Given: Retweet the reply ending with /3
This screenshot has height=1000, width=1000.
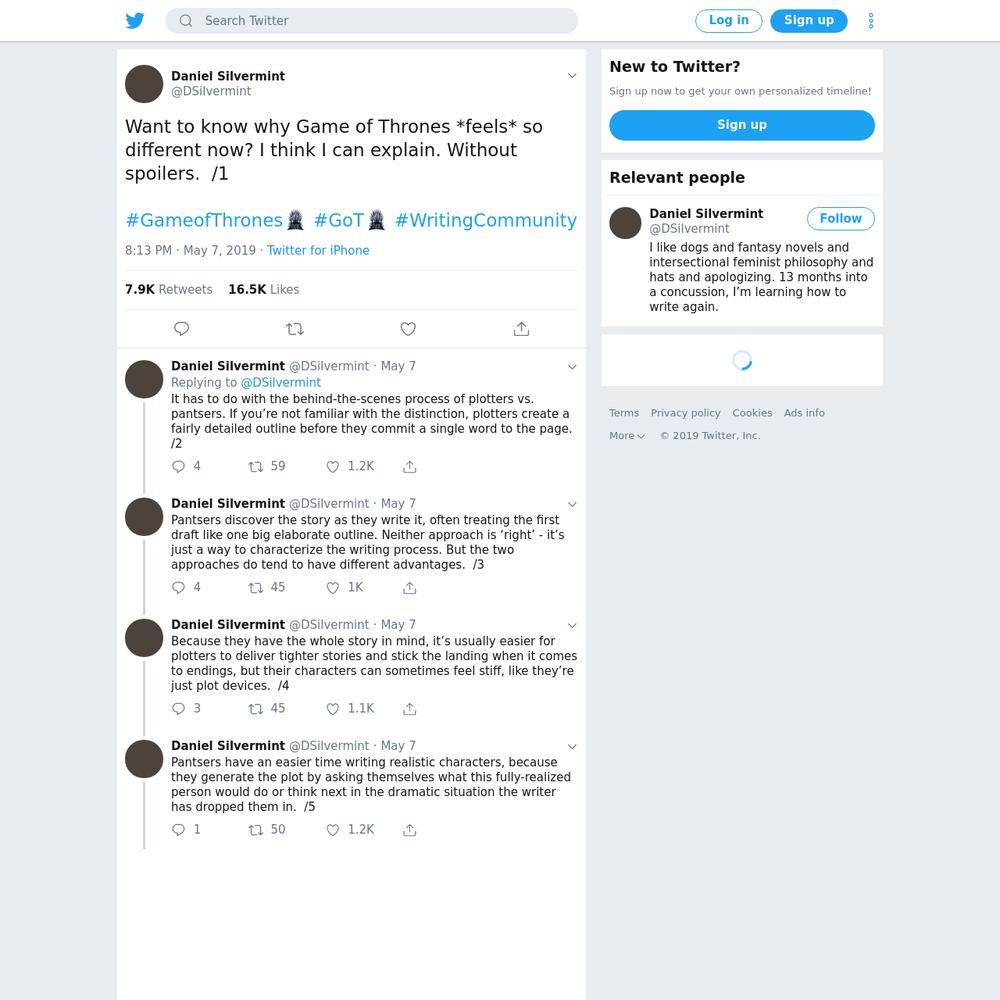Looking at the screenshot, I should click(255, 588).
